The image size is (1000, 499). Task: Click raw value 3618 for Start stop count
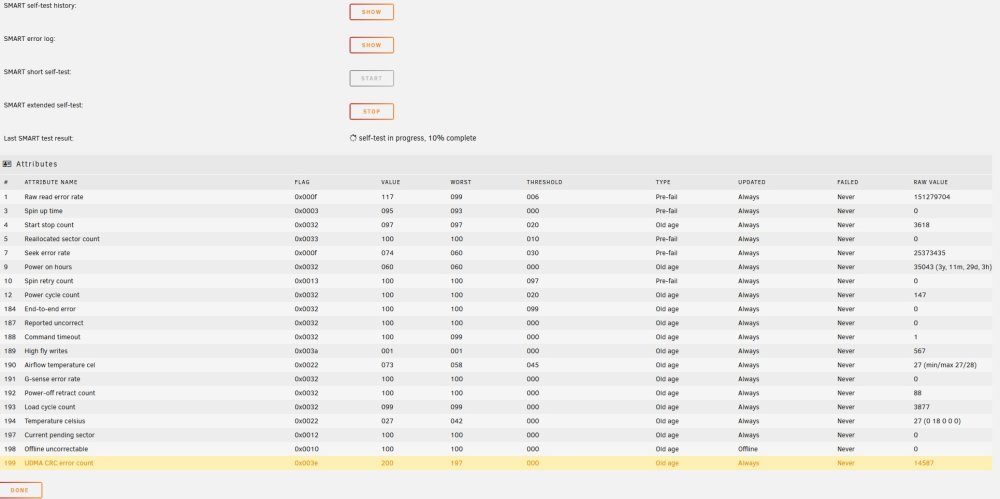coord(922,225)
